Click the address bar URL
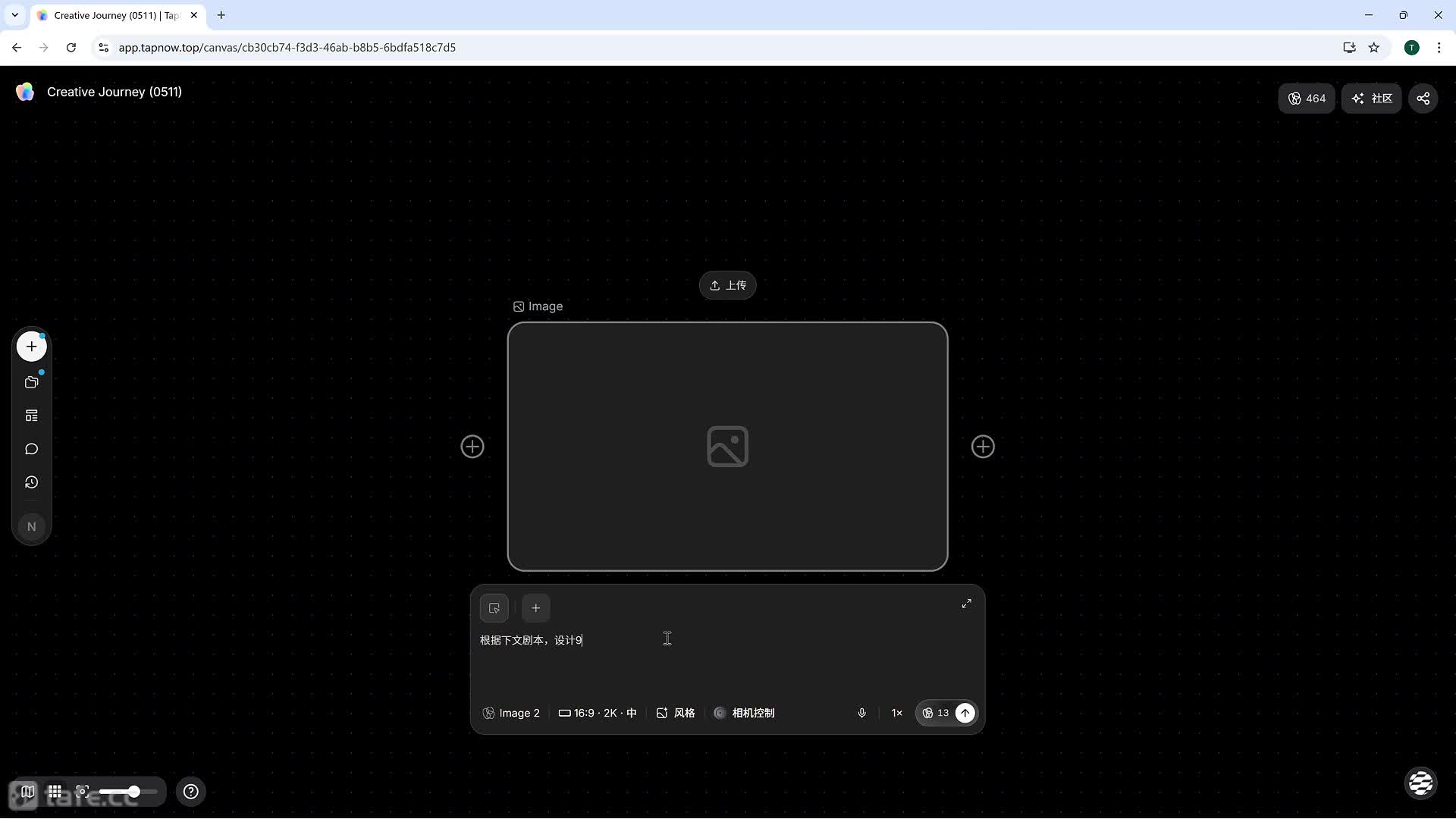The image size is (1456, 819). point(287,47)
